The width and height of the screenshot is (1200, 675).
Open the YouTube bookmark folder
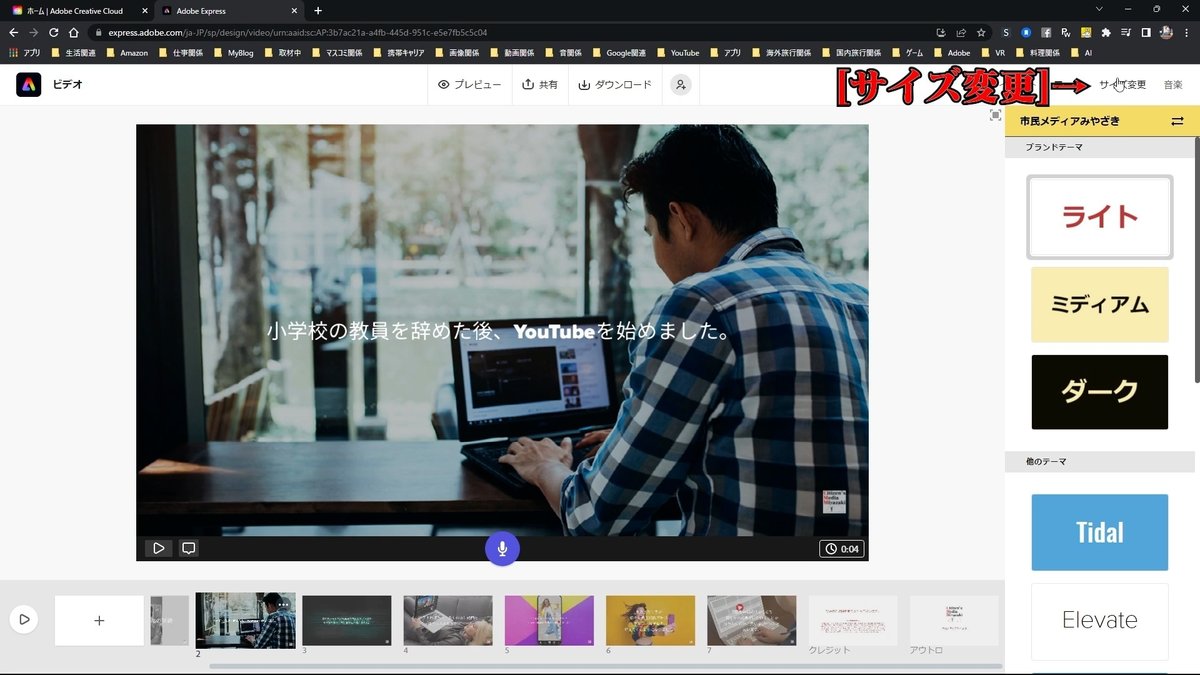tap(678, 53)
